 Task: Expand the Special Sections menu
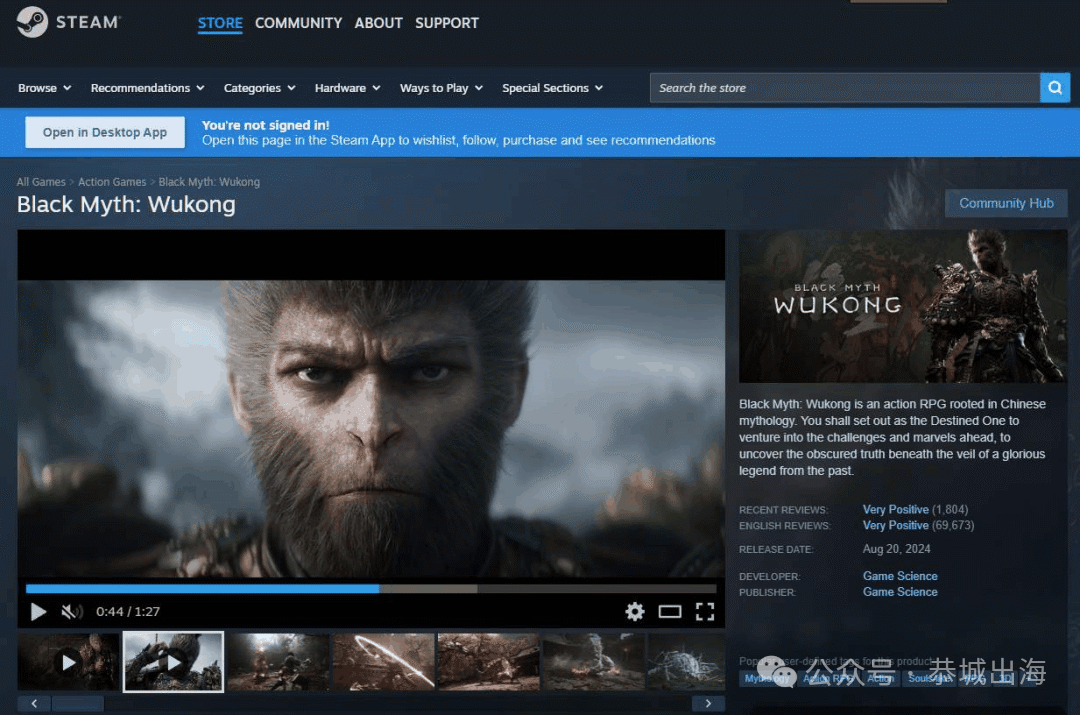point(552,88)
